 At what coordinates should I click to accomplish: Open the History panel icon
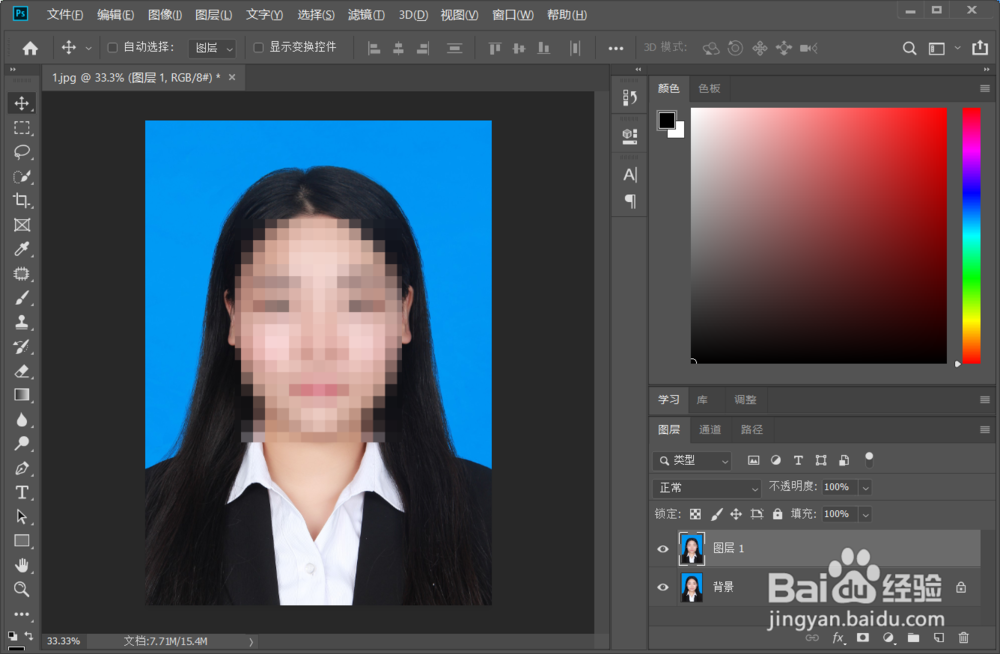pyautogui.click(x=629, y=98)
